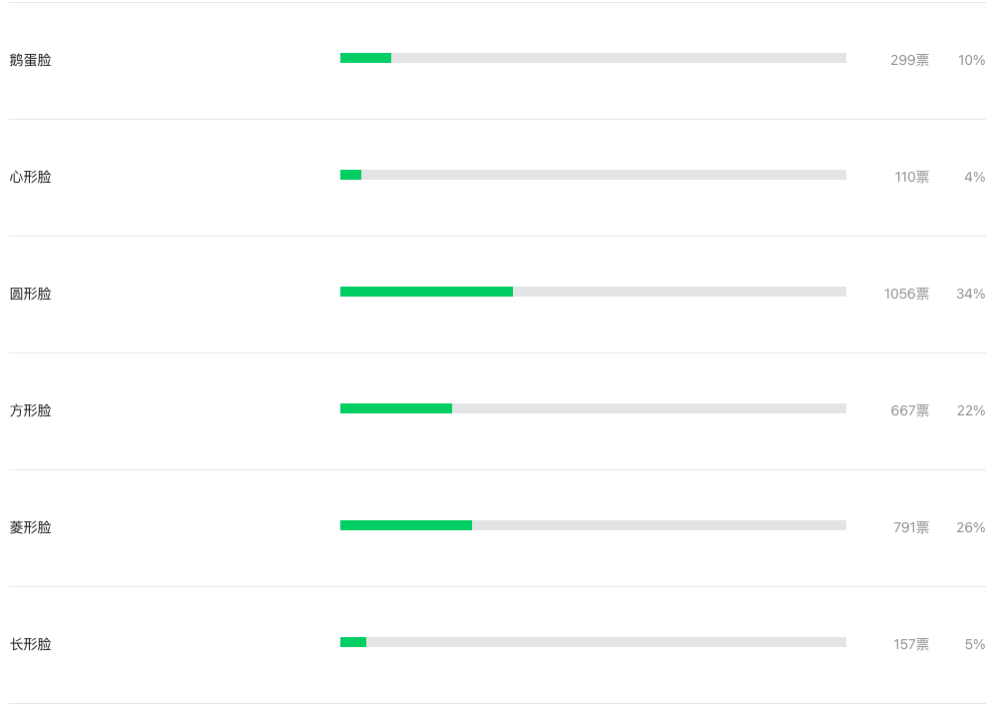Click the 667票 vote count
This screenshot has width=1000, height=707.
(x=910, y=411)
